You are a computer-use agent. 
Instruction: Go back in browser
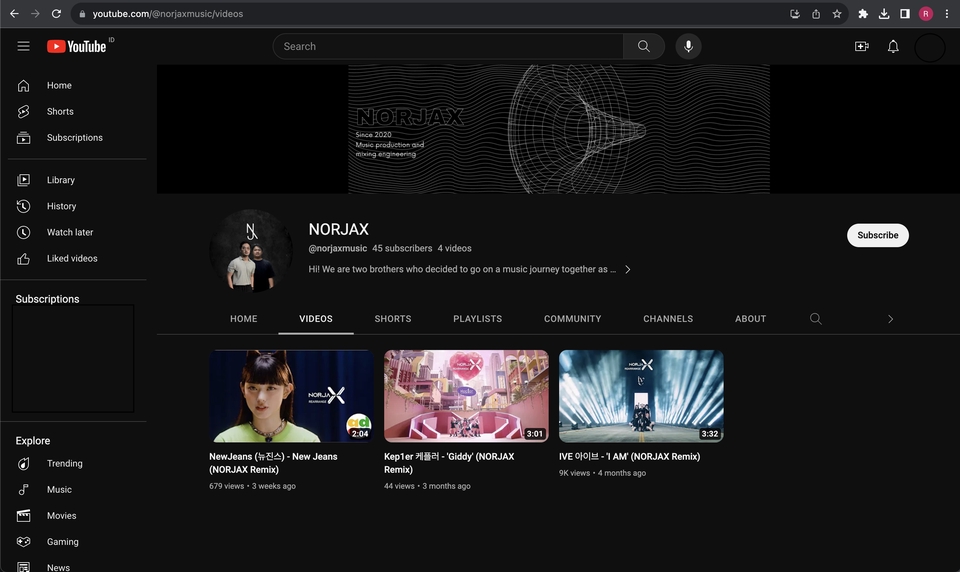(14, 13)
